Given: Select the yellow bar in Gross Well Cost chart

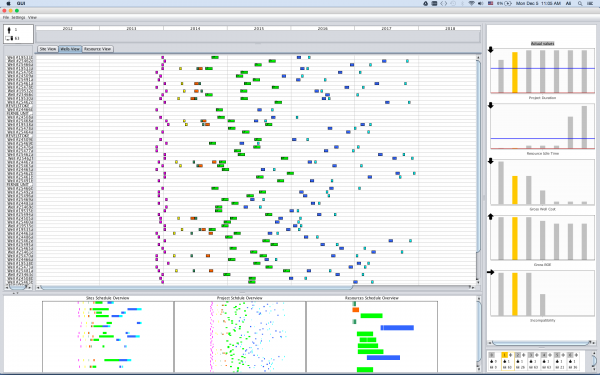Looking at the screenshot, I should tap(515, 190).
